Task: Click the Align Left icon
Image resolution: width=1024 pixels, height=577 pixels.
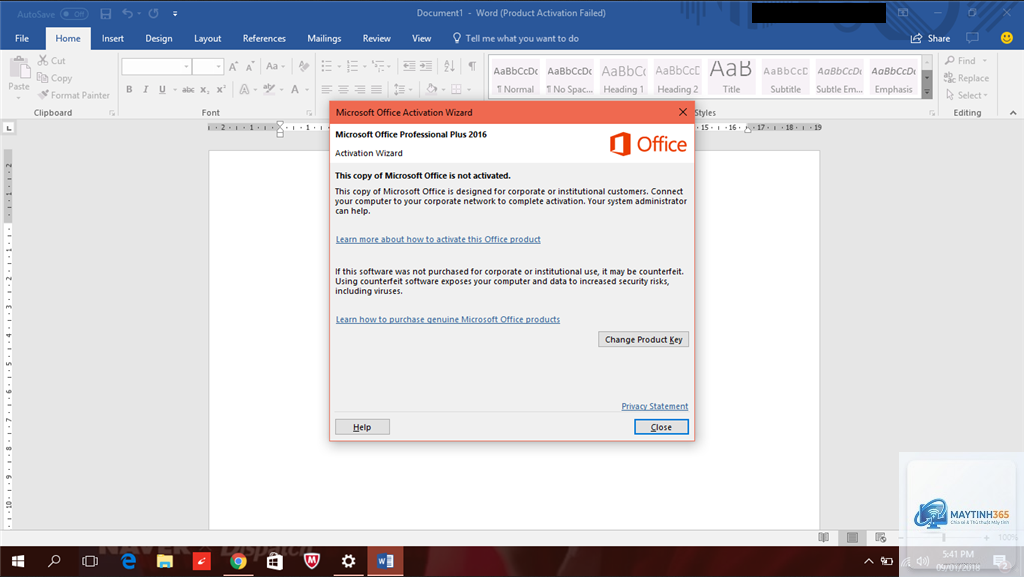Action: 327,89
